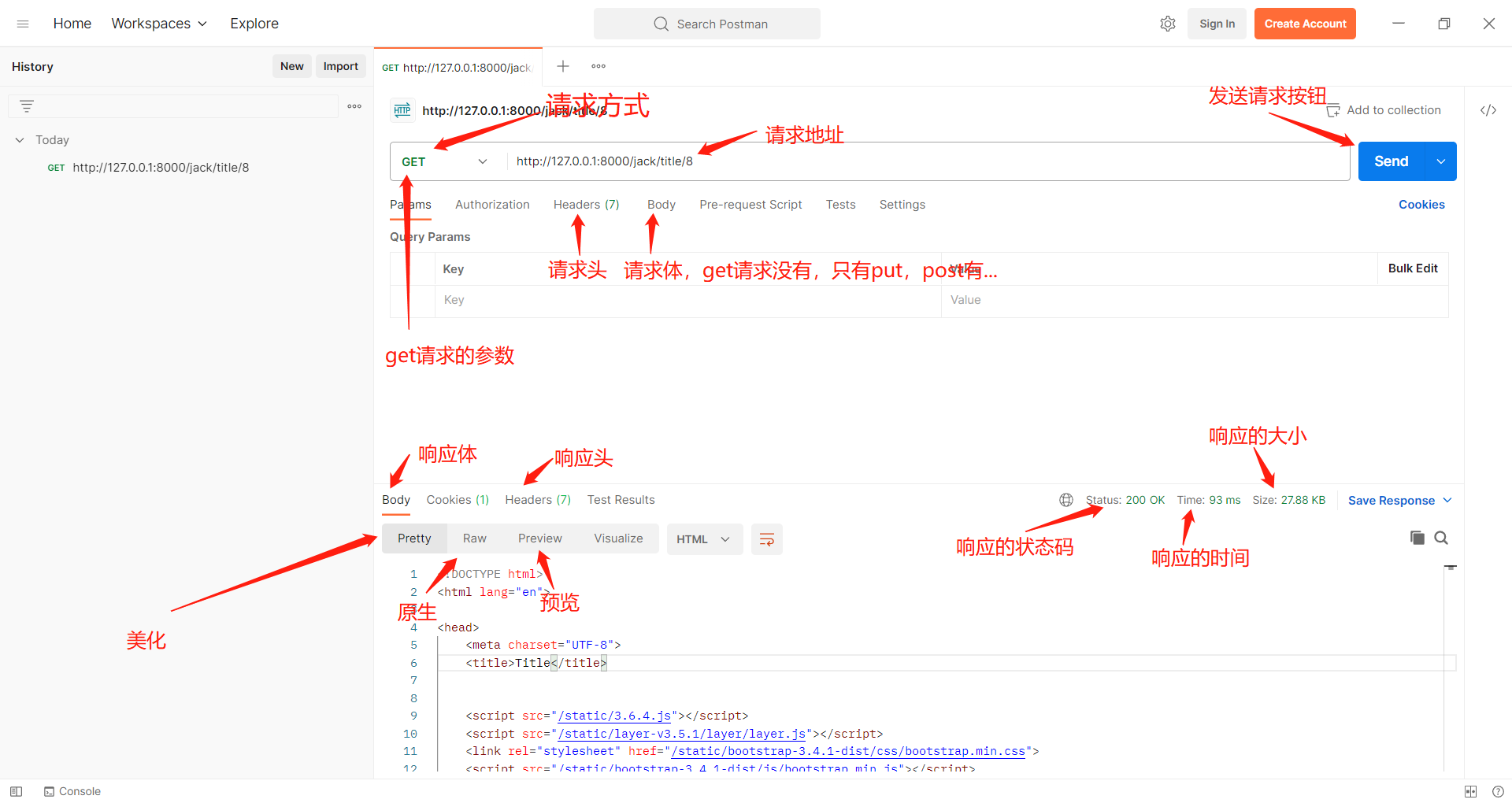Viewport: 1512px width, 803px height.
Task: Open tab options ellipsis menu
Action: [x=598, y=66]
